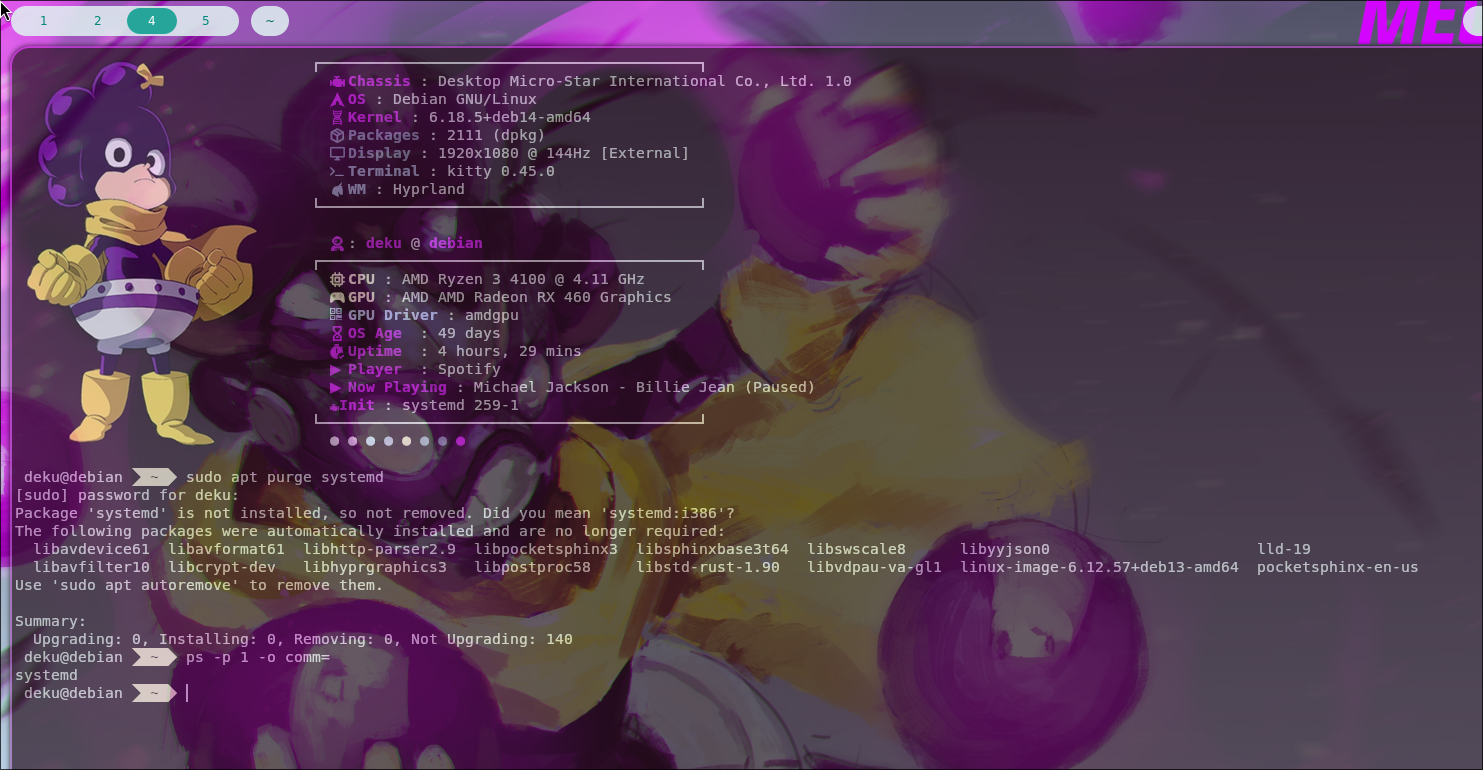
Task: Click the first dot of the color palette row
Action: 335,441
